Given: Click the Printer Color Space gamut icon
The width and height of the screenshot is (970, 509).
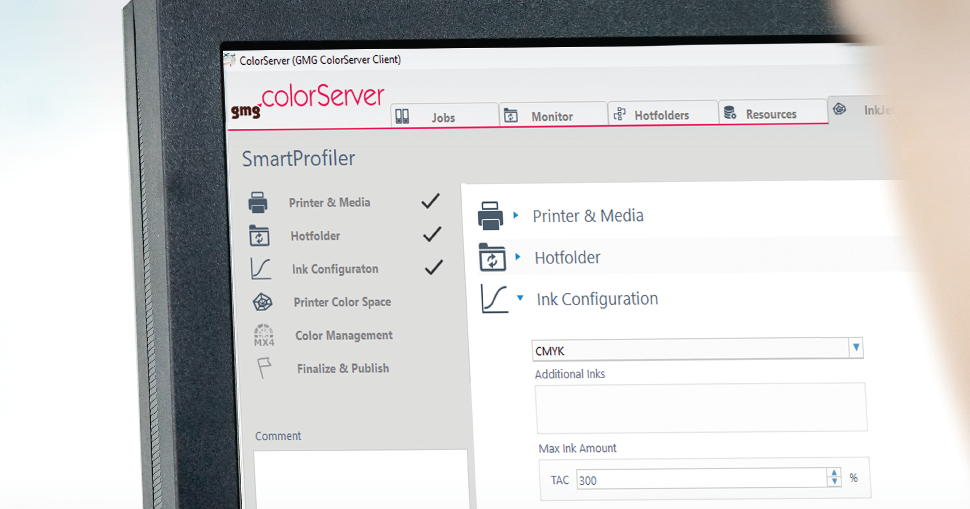Looking at the screenshot, I should click(262, 302).
